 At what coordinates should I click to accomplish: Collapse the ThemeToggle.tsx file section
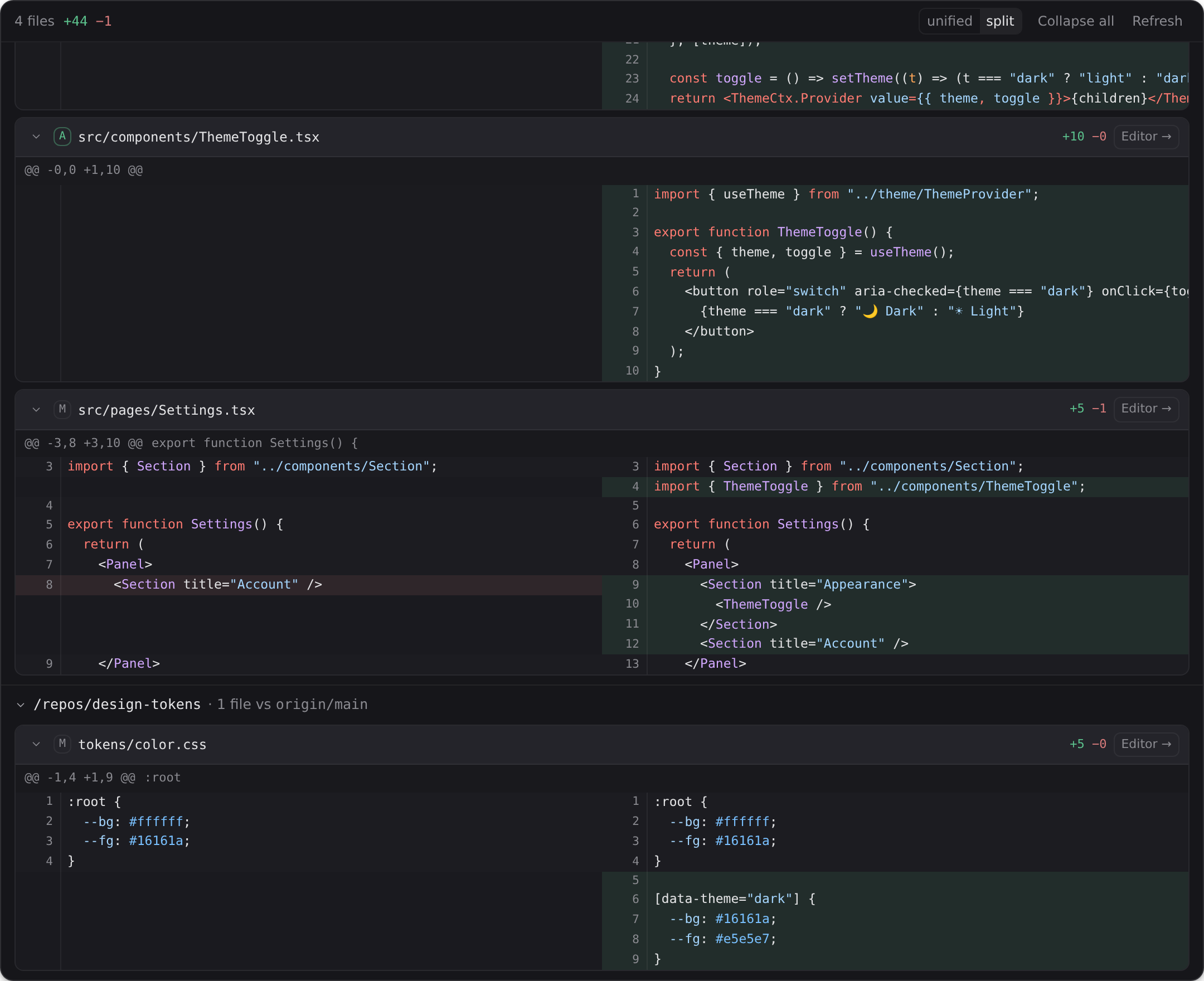coord(36,137)
